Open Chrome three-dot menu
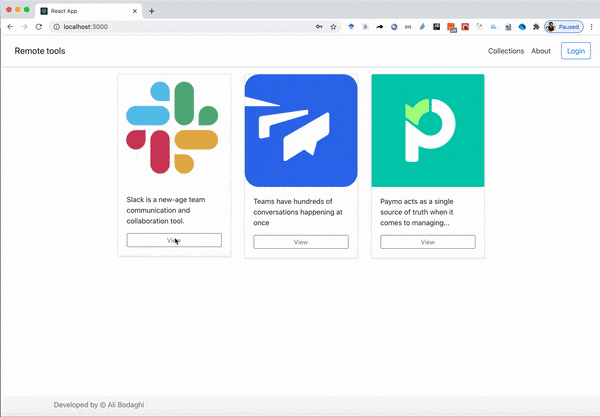Viewport: 600px width, 417px height. click(592, 27)
